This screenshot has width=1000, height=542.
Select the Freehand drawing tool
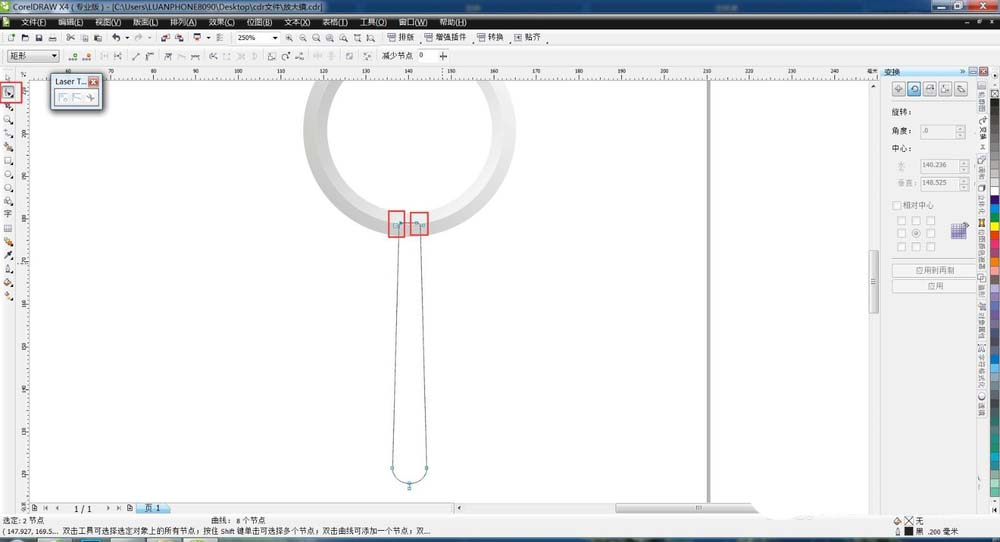click(x=8, y=134)
